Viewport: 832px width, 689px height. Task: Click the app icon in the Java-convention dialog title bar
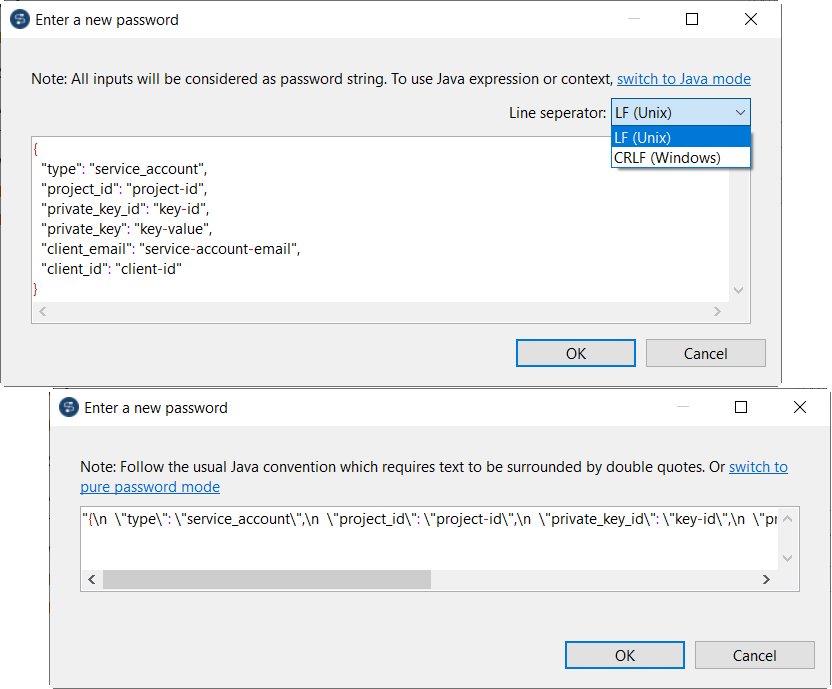[69, 407]
